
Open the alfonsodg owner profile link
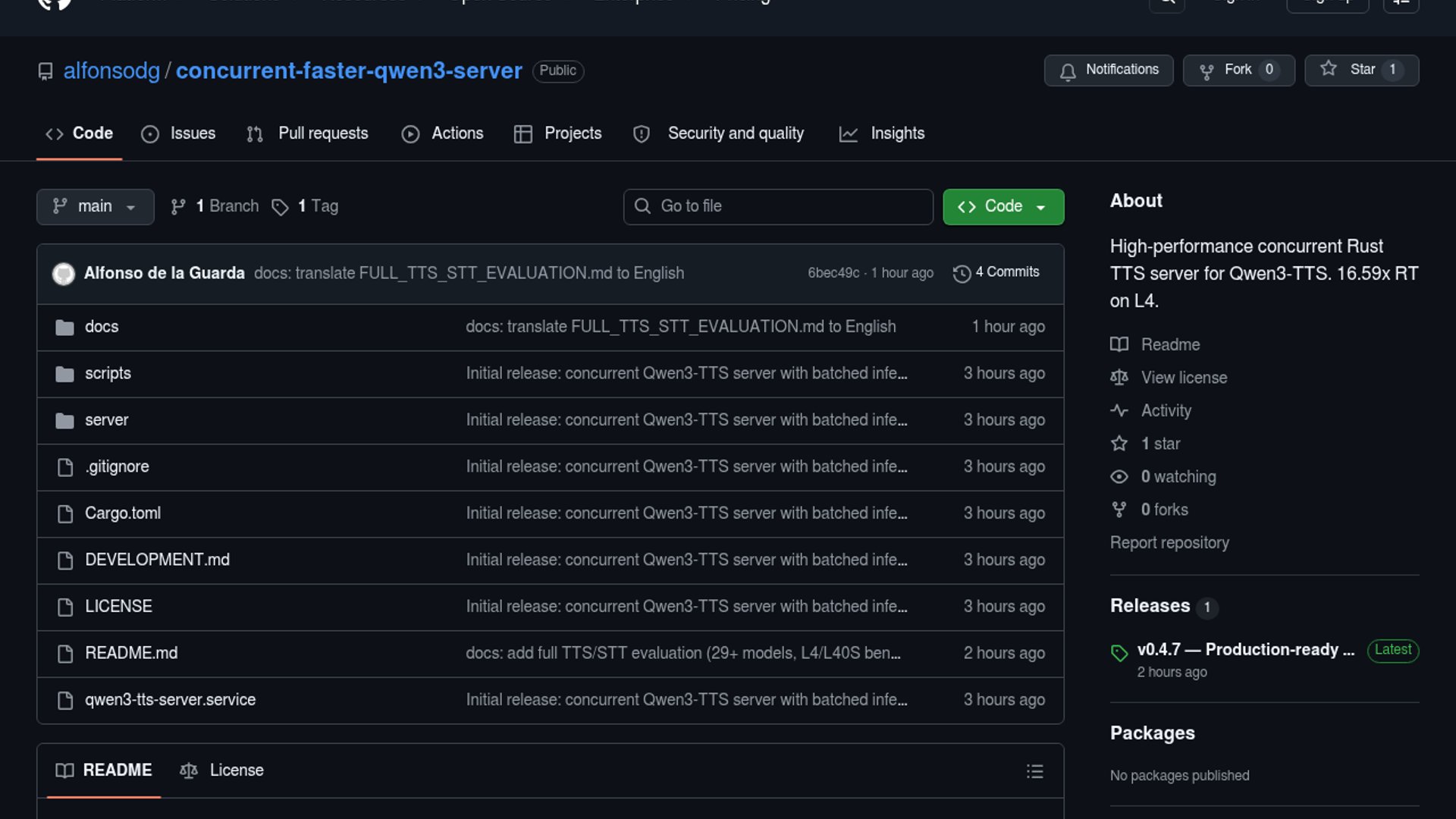point(111,71)
